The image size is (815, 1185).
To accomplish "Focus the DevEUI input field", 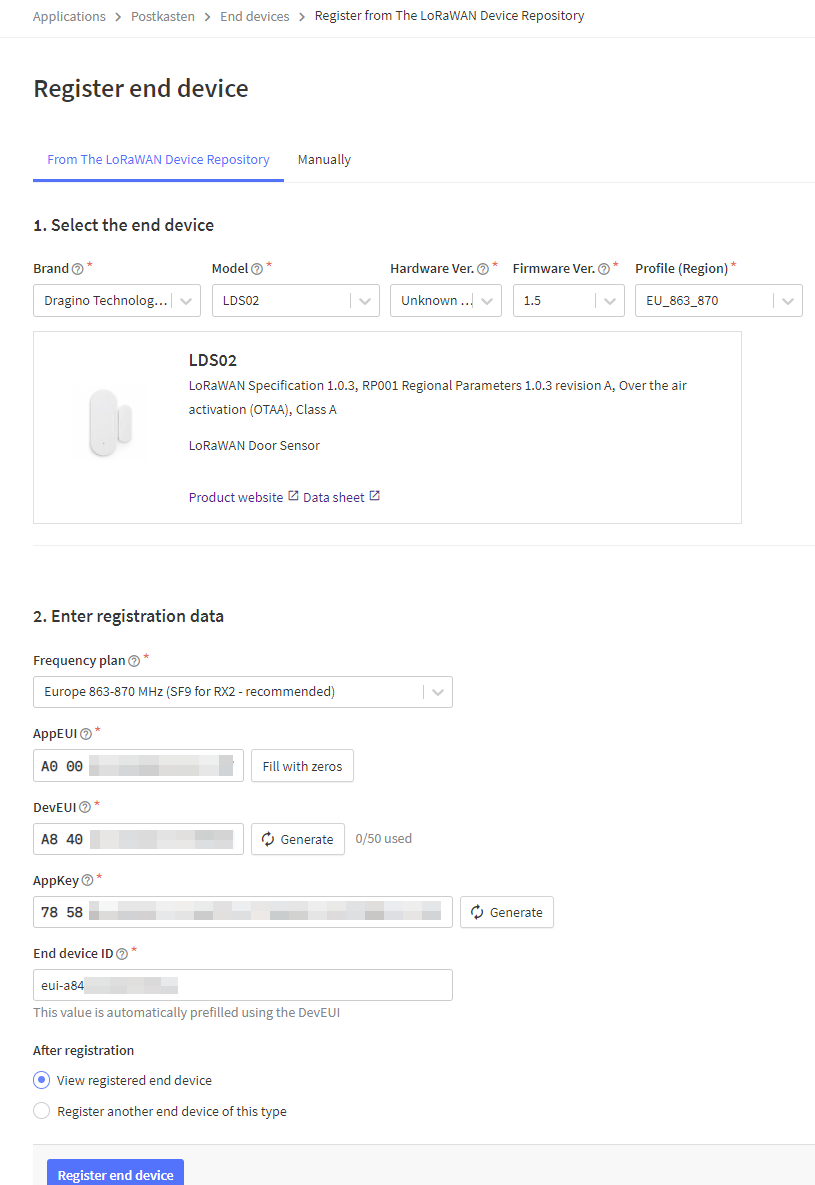I will click(138, 839).
